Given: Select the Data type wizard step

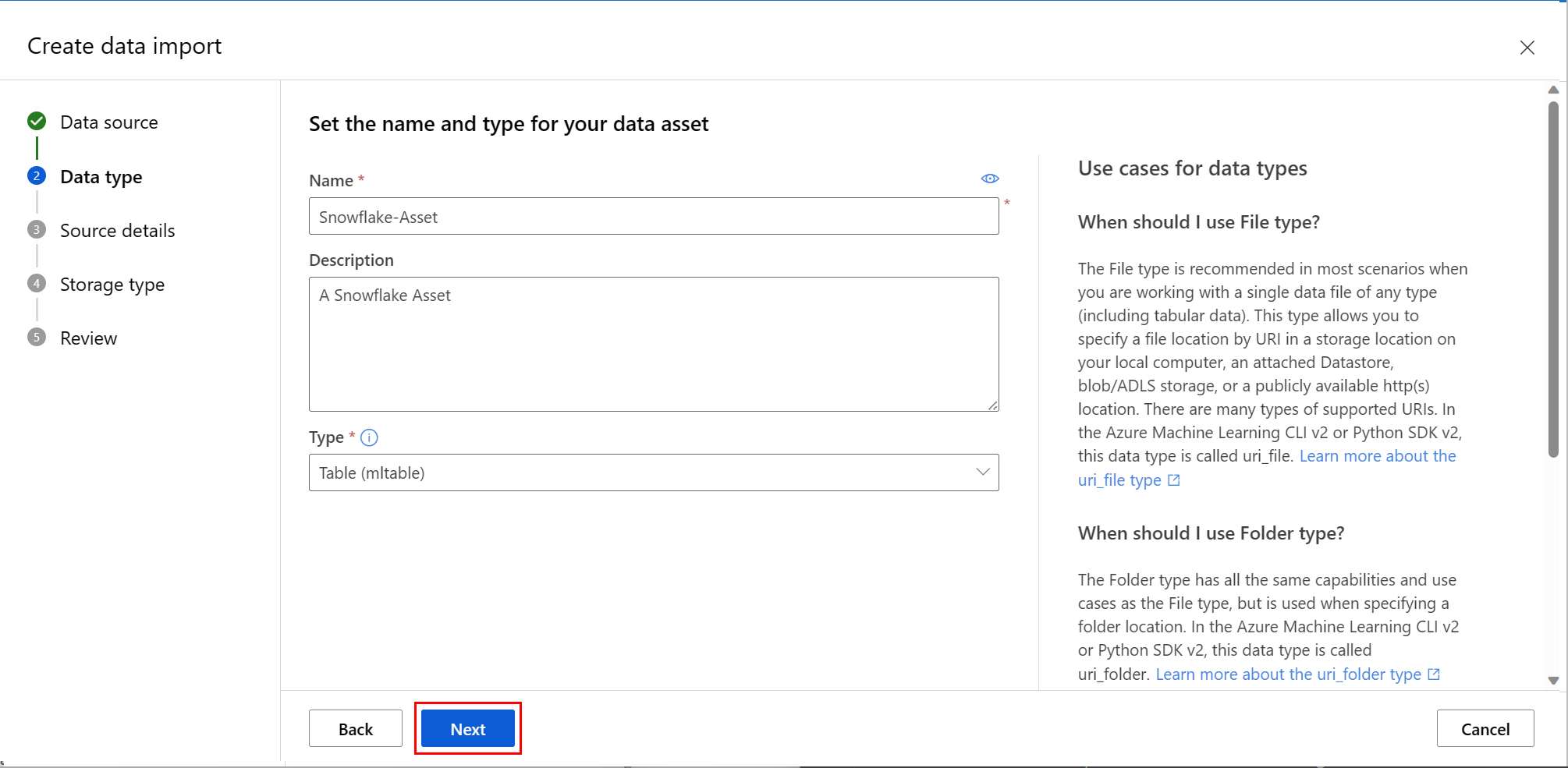Looking at the screenshot, I should (x=101, y=177).
